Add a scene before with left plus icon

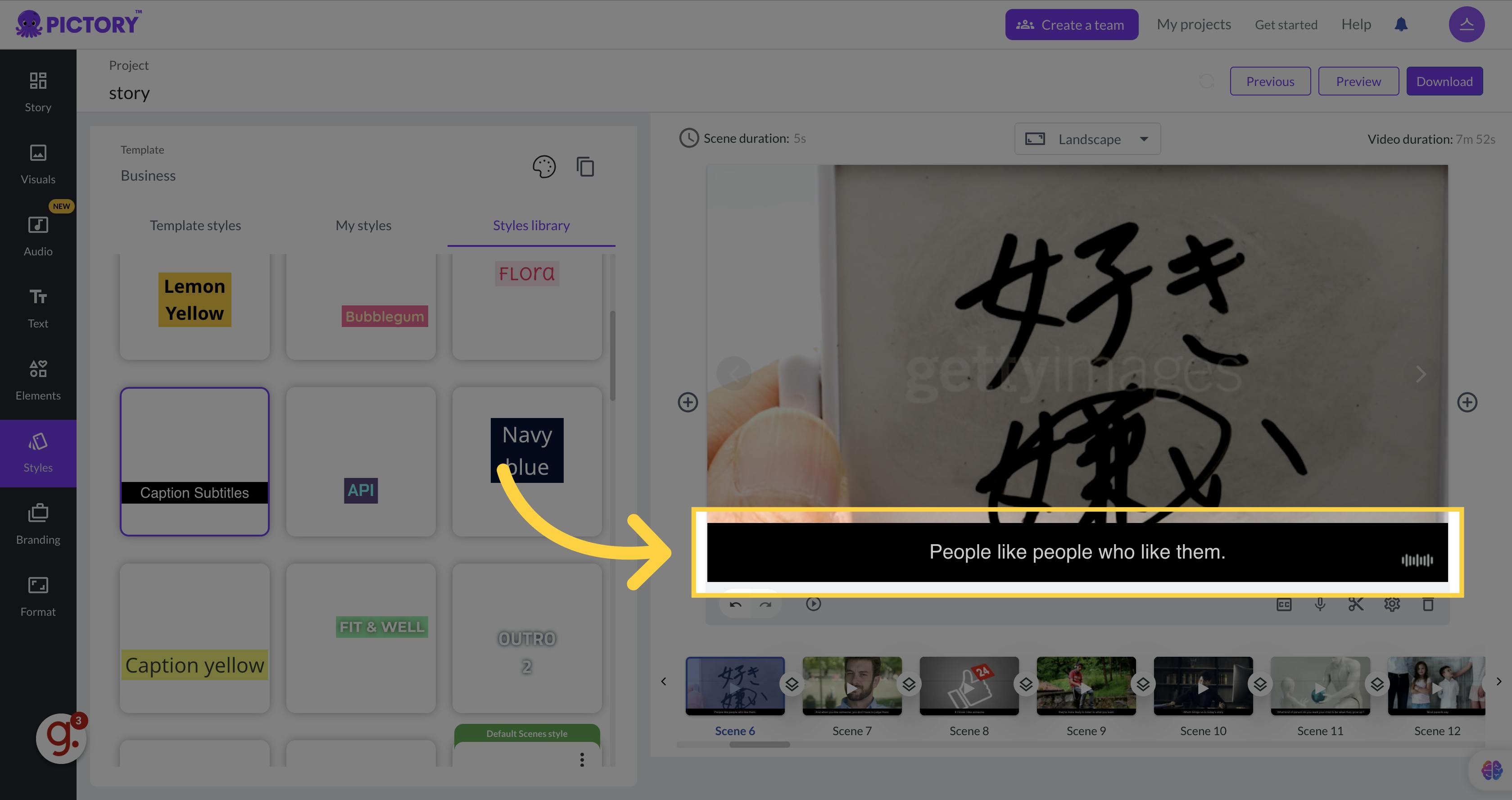click(688, 402)
